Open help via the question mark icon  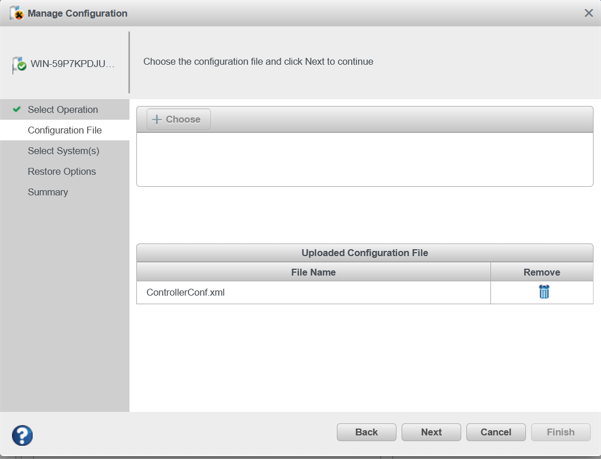tap(22, 435)
